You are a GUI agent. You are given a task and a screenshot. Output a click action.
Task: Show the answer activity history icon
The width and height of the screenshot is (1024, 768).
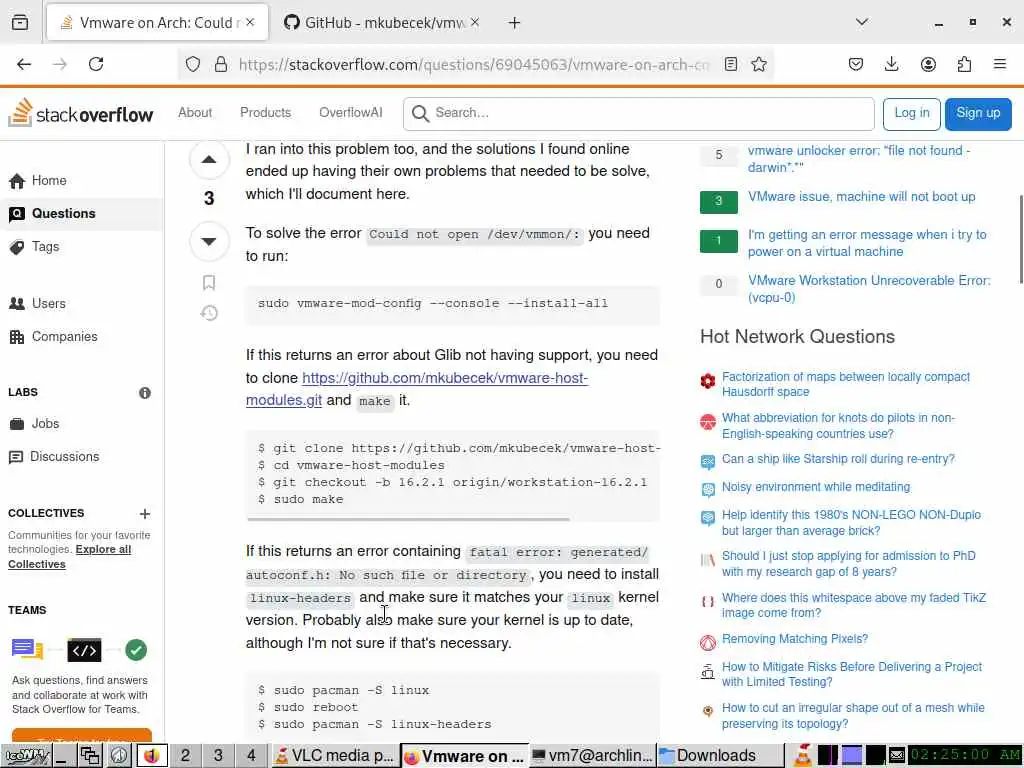[209, 313]
